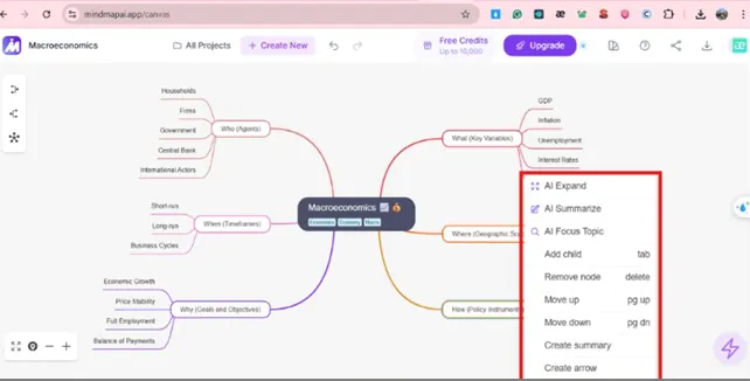Open browser downloads icon

click(x=700, y=14)
